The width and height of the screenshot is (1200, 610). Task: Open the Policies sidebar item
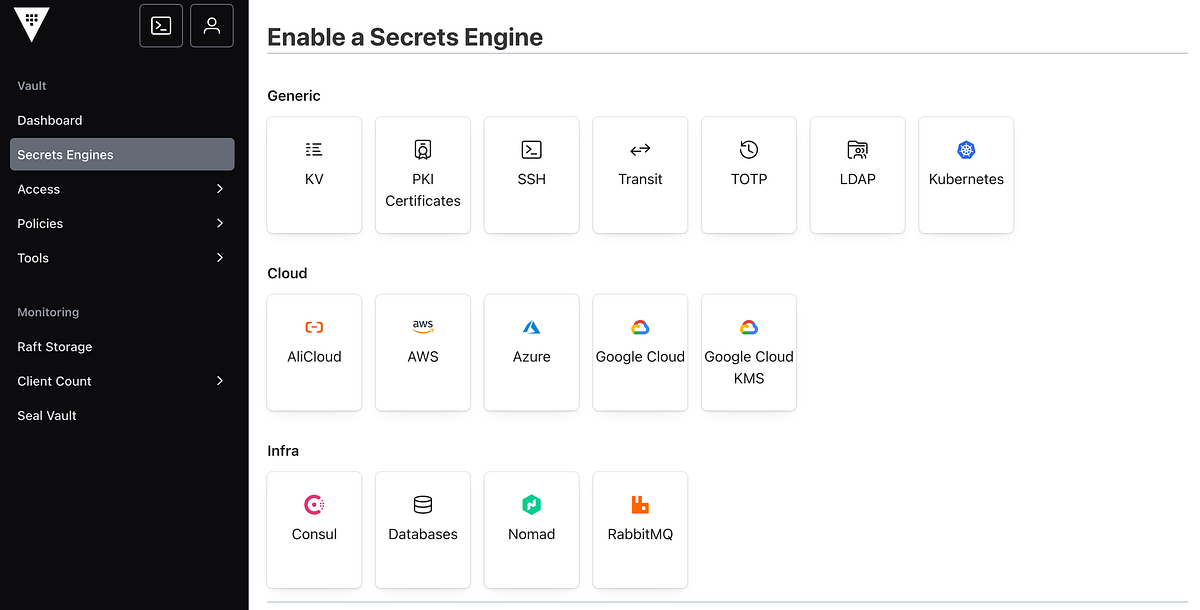point(122,223)
